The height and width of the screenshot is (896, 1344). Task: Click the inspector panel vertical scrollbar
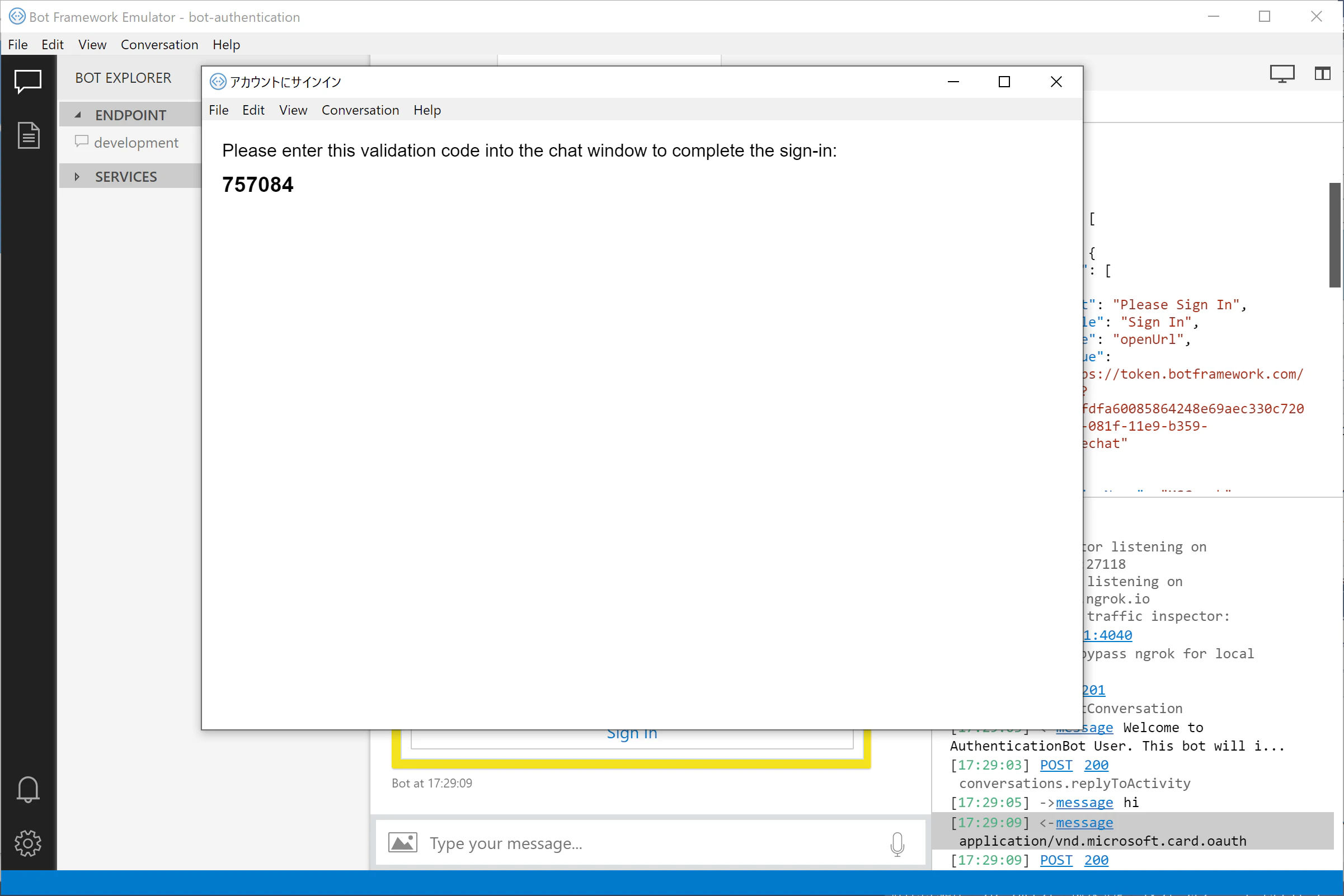coord(1335,234)
